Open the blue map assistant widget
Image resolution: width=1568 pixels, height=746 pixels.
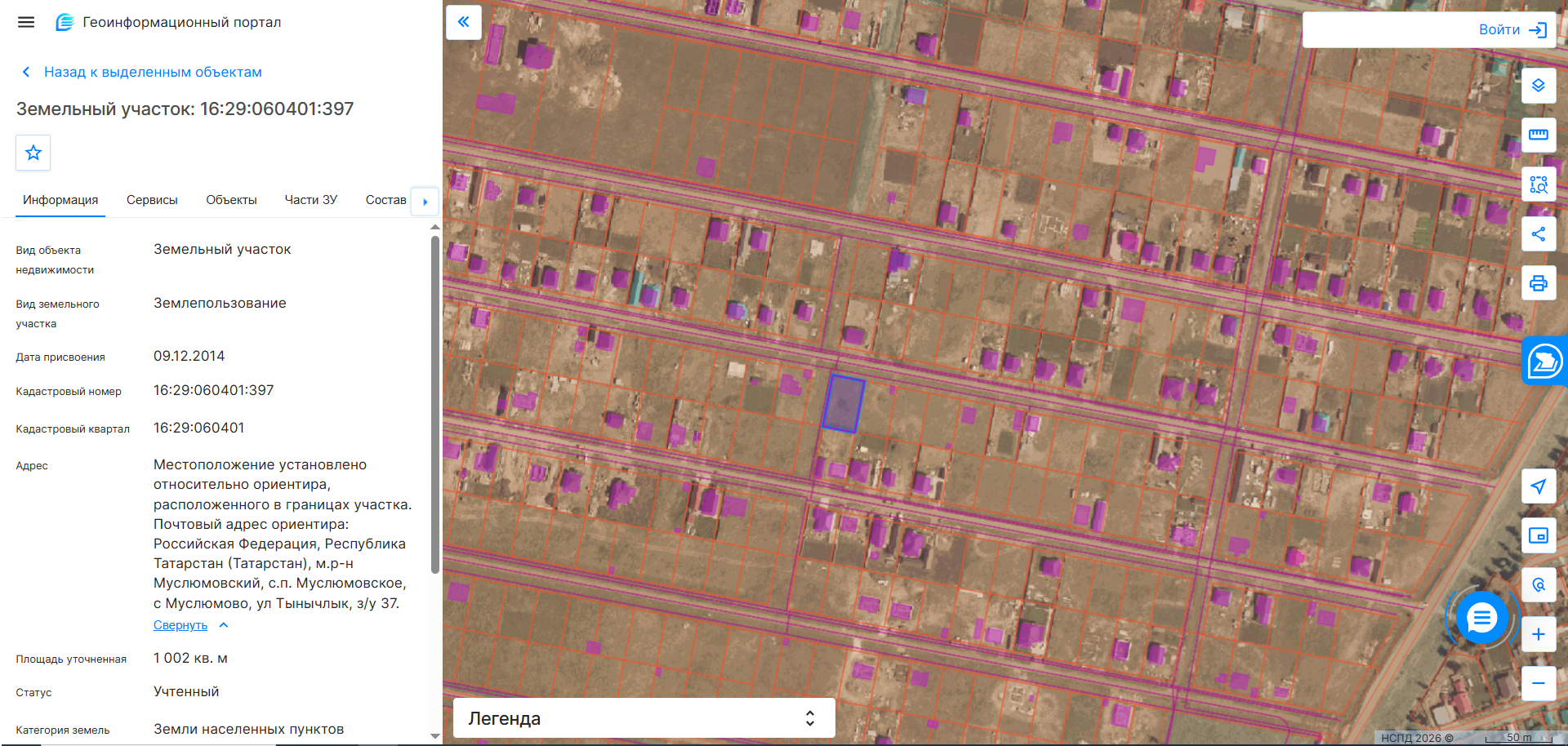[x=1545, y=361]
